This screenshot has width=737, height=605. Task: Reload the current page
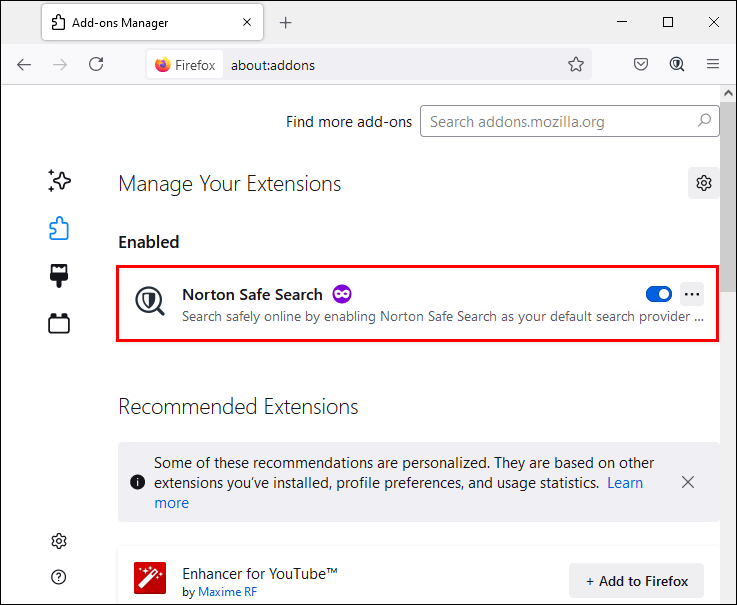[96, 64]
